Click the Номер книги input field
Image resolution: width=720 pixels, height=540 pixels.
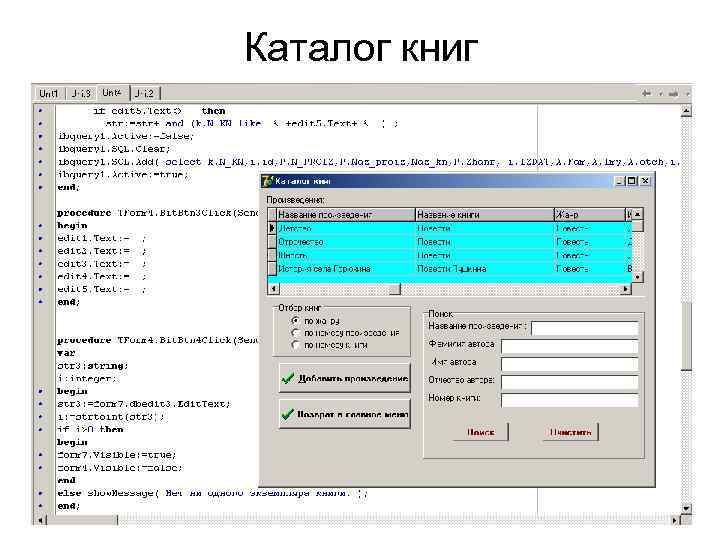[x=569, y=400]
